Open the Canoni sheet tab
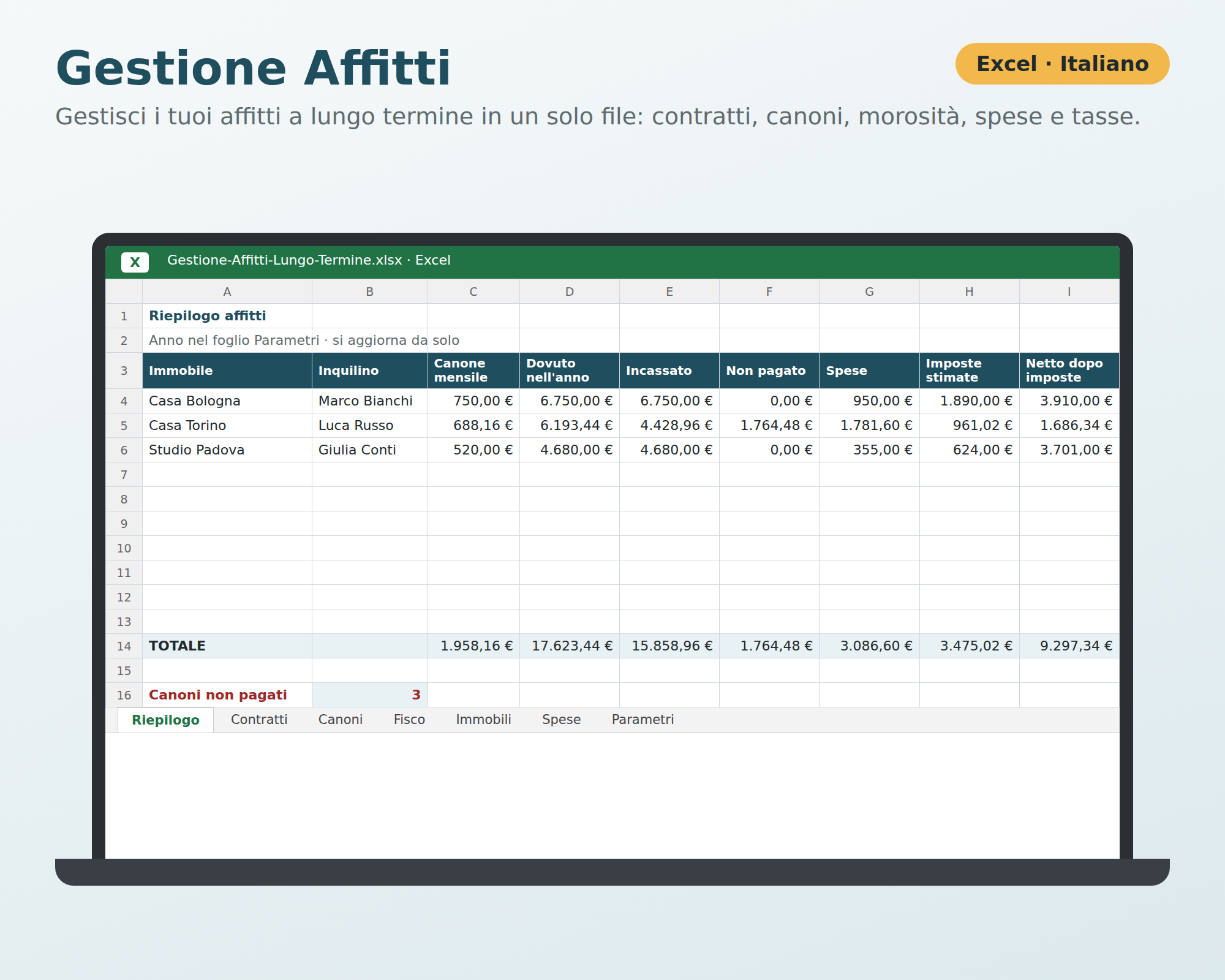The image size is (1225, 980). (x=341, y=720)
